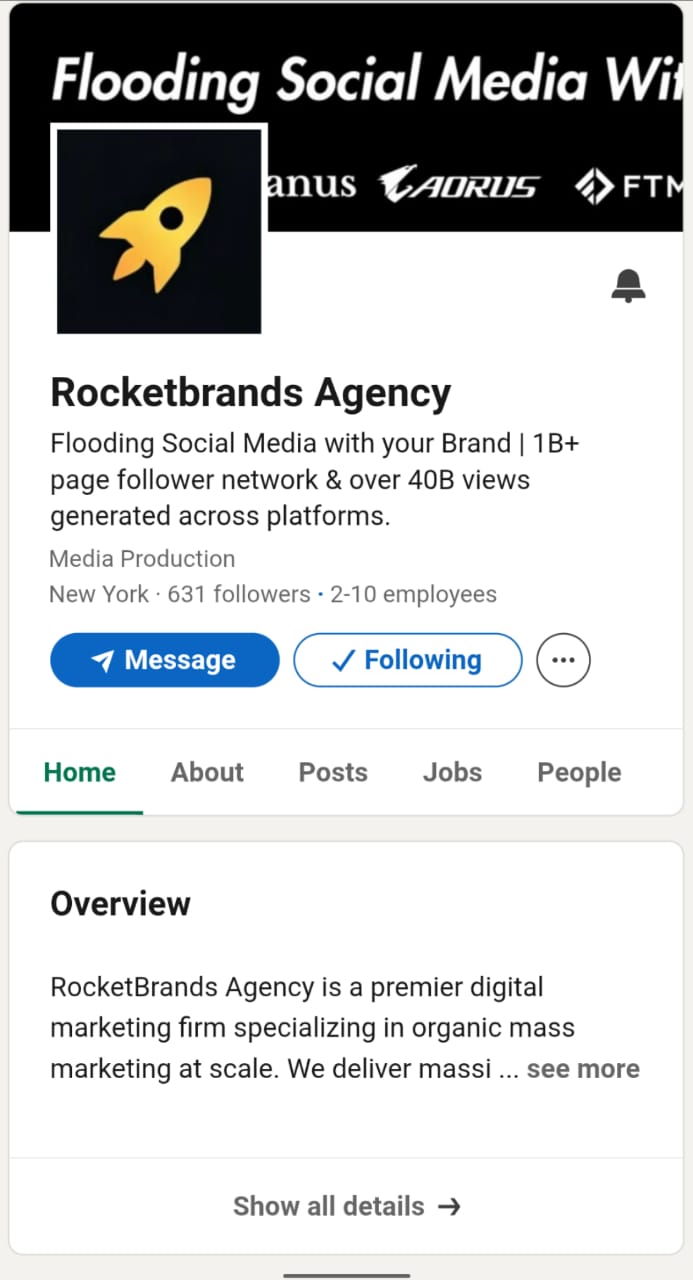Select the Home tab
This screenshot has width=693, height=1280.
tap(80, 772)
